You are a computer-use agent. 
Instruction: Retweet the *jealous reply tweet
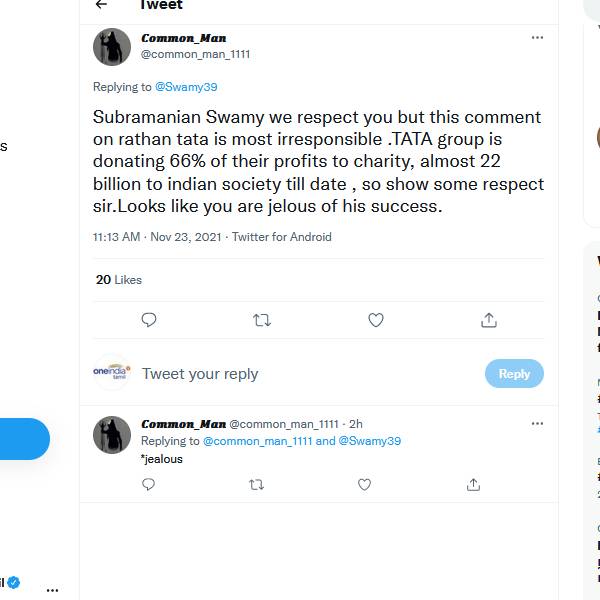[256, 485]
